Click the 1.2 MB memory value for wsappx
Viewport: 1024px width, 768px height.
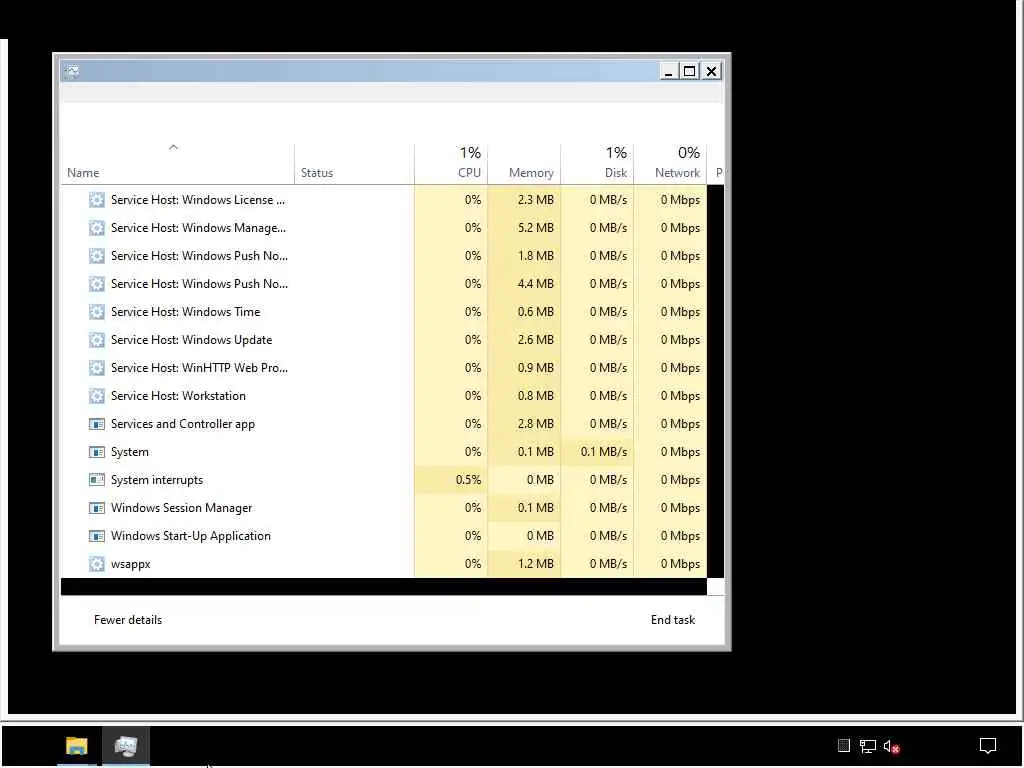(x=536, y=564)
